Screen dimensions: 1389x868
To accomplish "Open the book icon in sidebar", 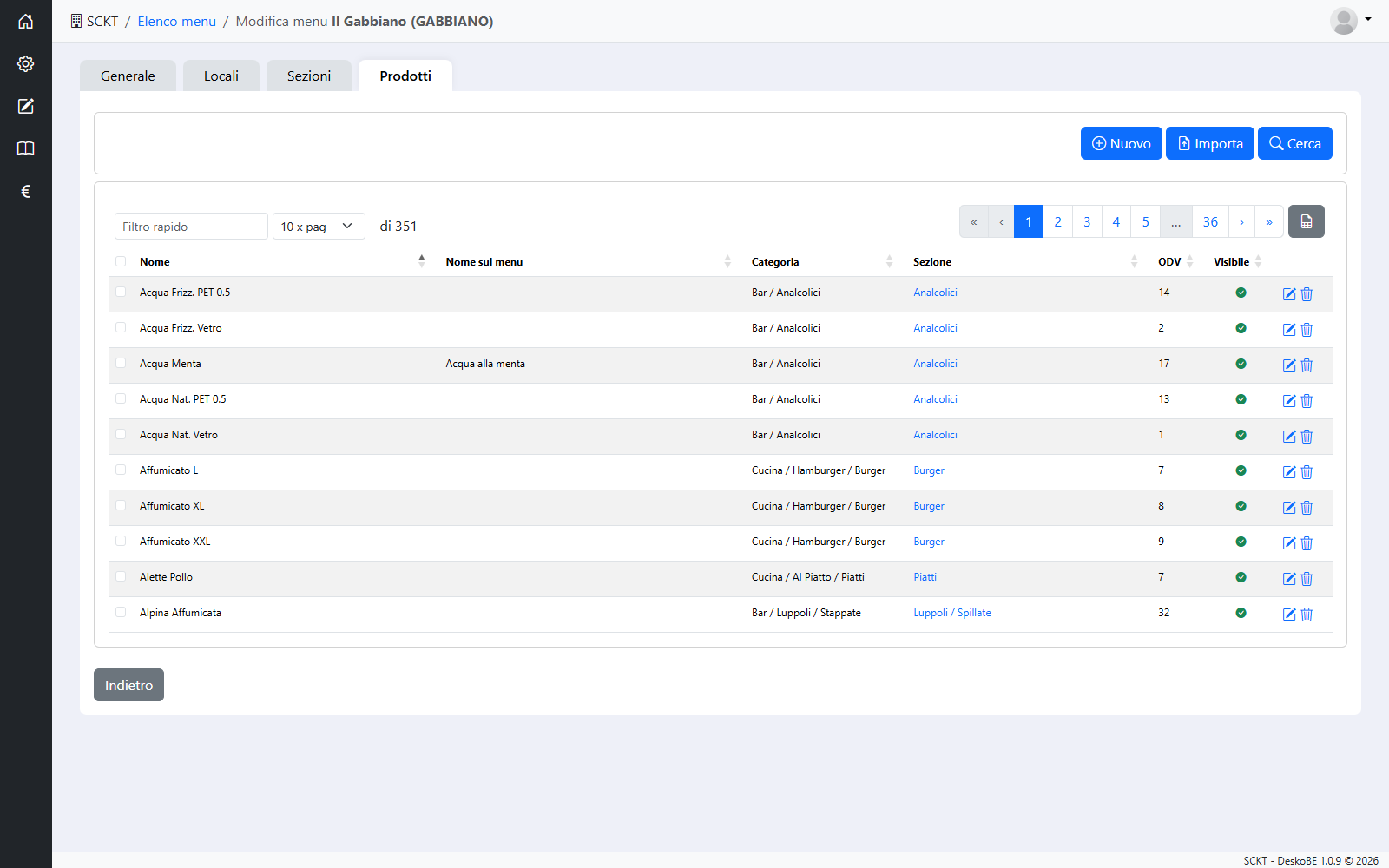I will pos(26,149).
